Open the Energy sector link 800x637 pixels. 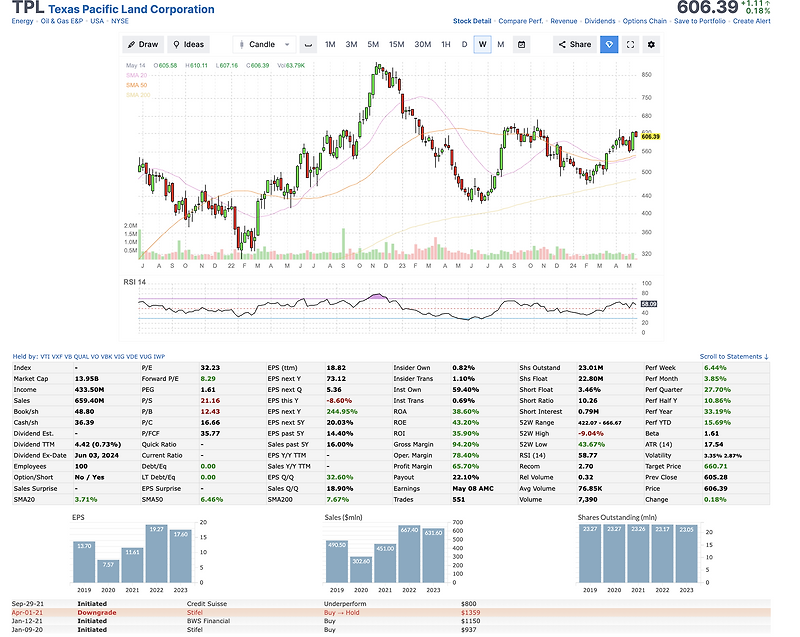pyautogui.click(x=22, y=21)
